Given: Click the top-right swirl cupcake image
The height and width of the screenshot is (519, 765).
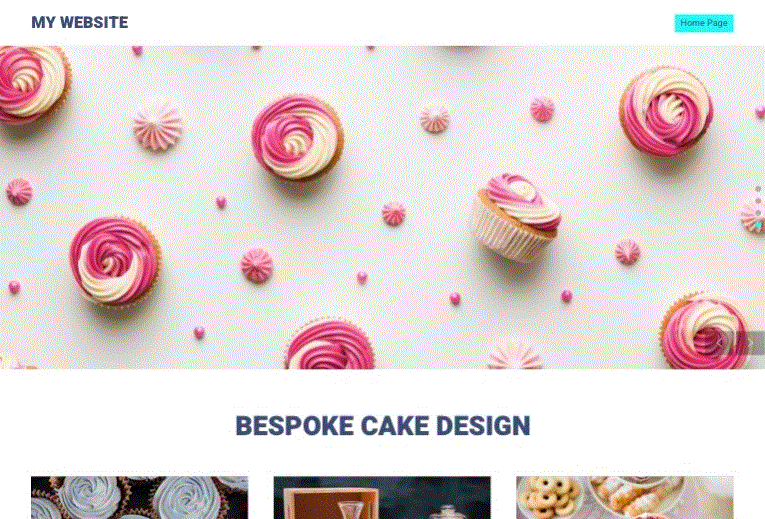Looking at the screenshot, I should point(666,111).
